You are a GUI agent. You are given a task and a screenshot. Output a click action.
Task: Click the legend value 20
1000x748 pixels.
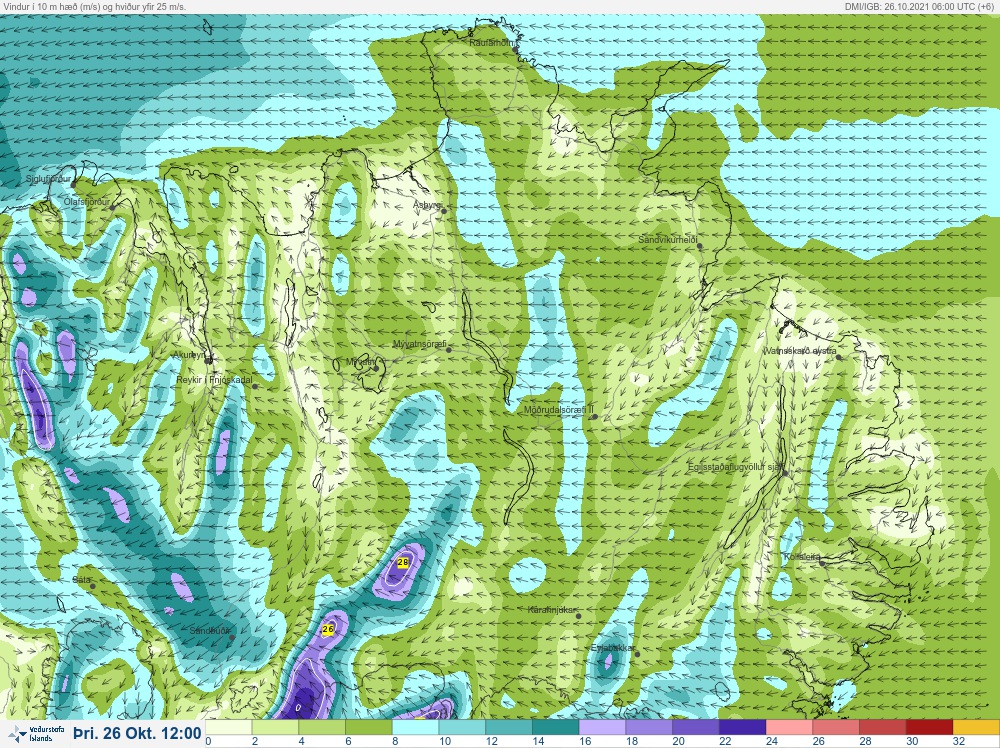point(678,742)
